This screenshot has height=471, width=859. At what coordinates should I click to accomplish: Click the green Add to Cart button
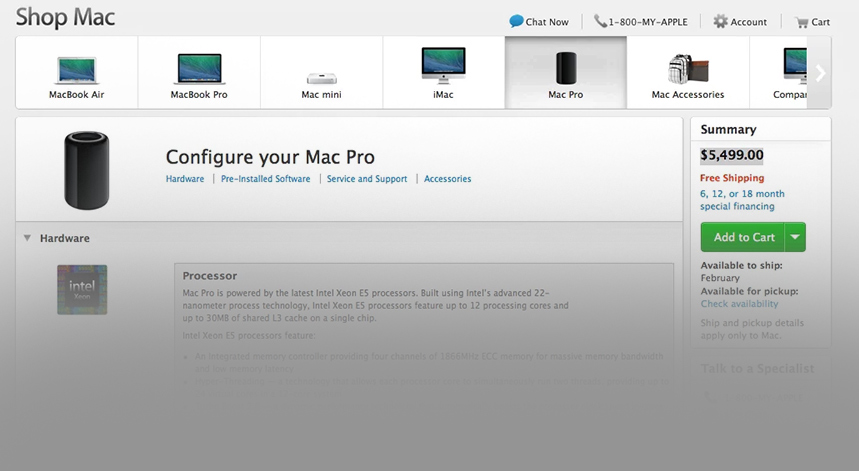(x=743, y=237)
